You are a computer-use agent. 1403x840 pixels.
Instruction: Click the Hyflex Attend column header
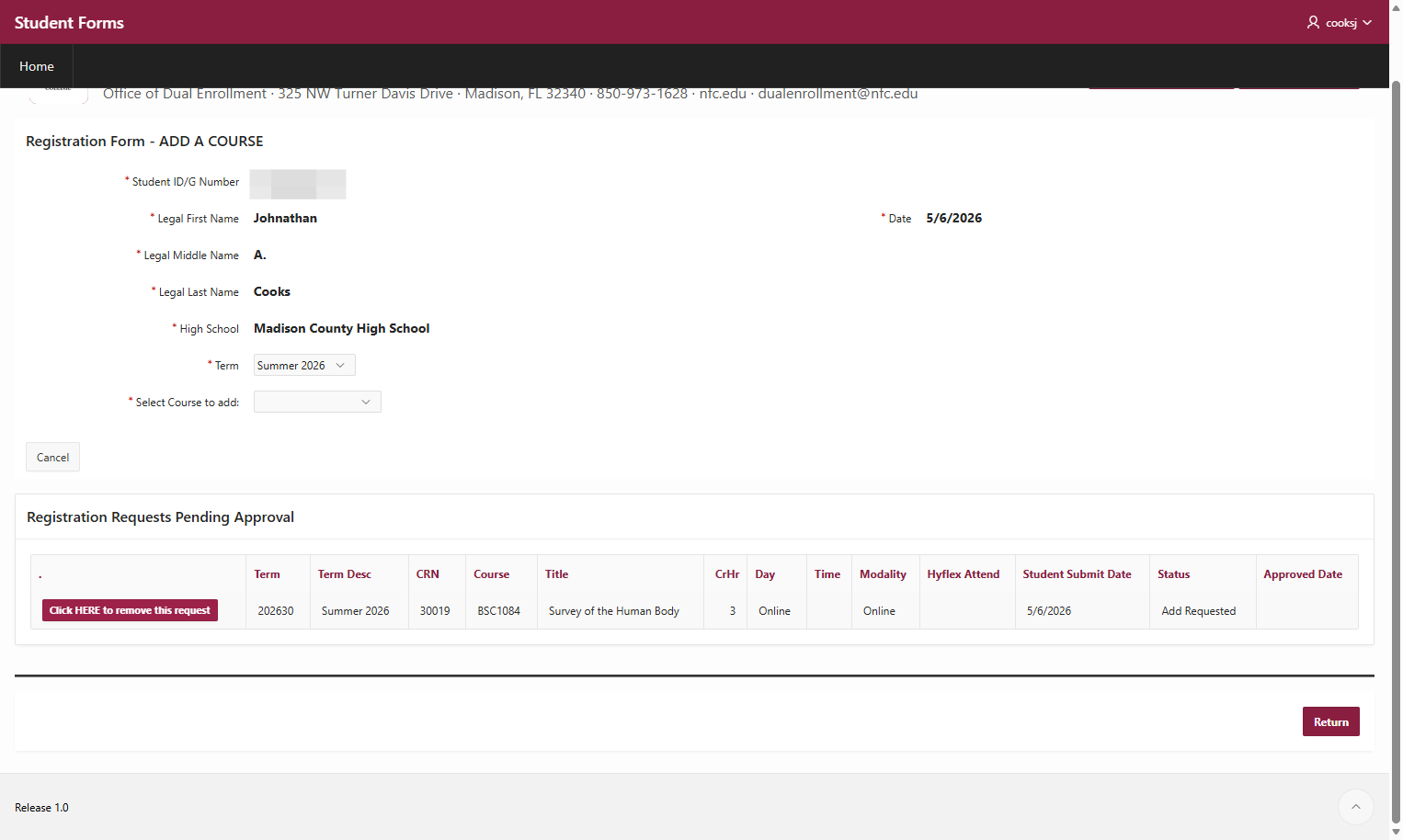963,574
